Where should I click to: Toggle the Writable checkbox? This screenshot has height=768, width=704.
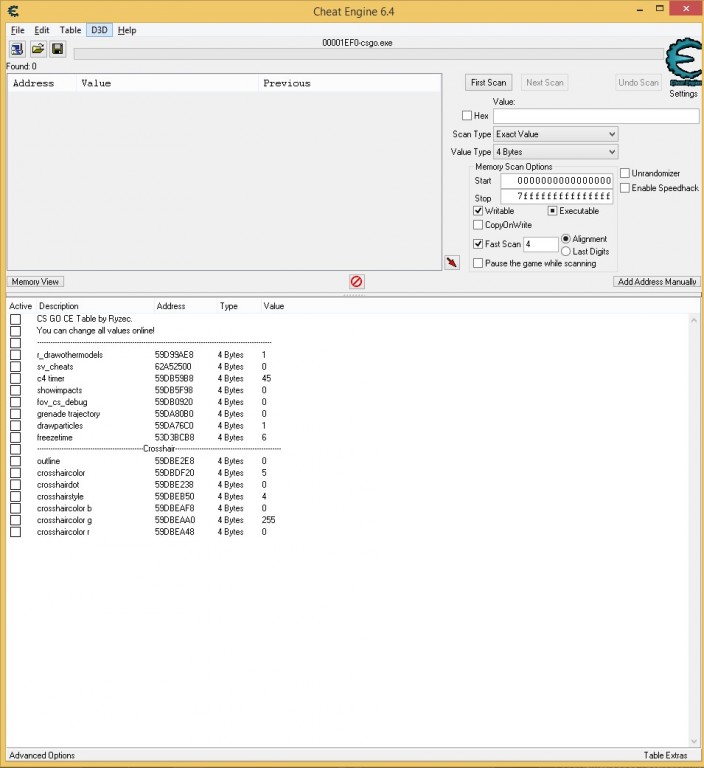point(478,211)
